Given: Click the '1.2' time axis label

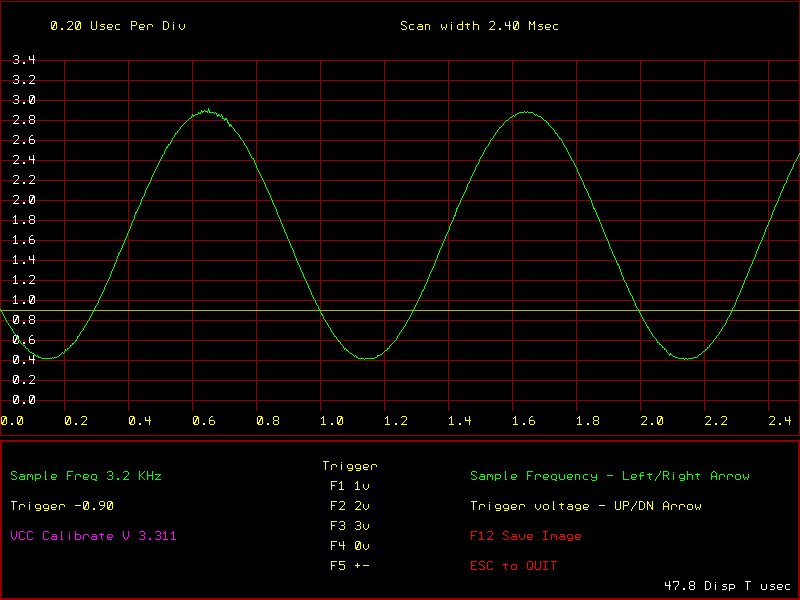Looking at the screenshot, I should click(x=396, y=421).
